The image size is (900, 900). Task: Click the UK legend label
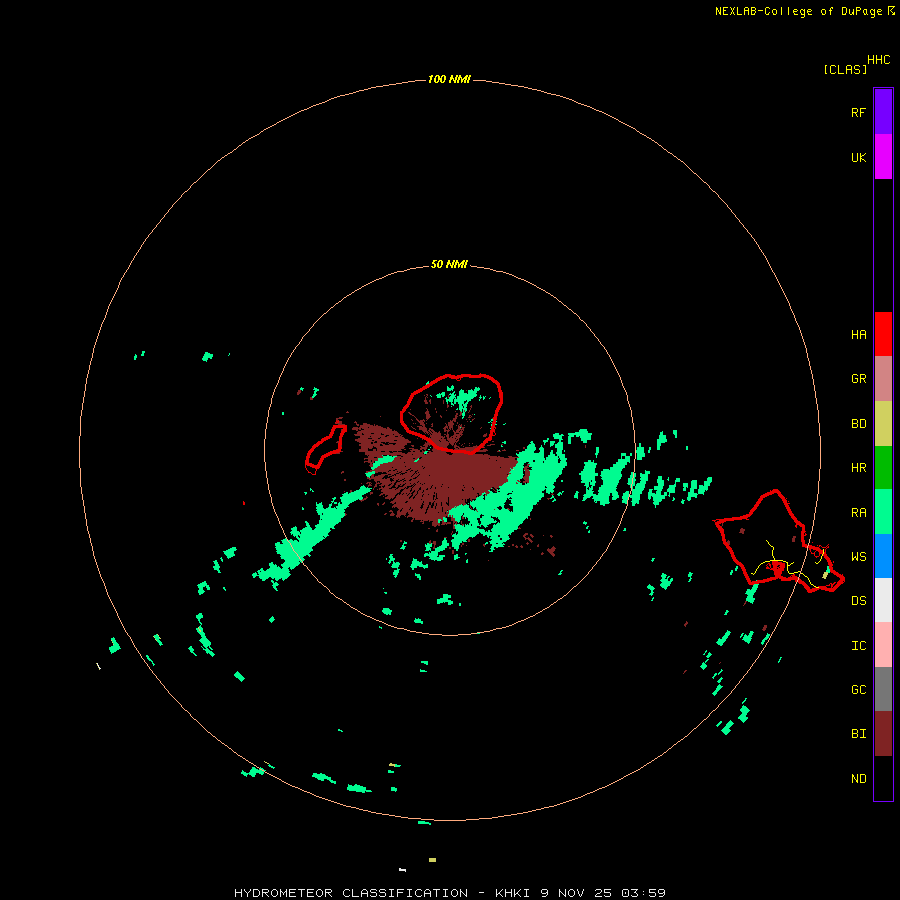tap(858, 157)
